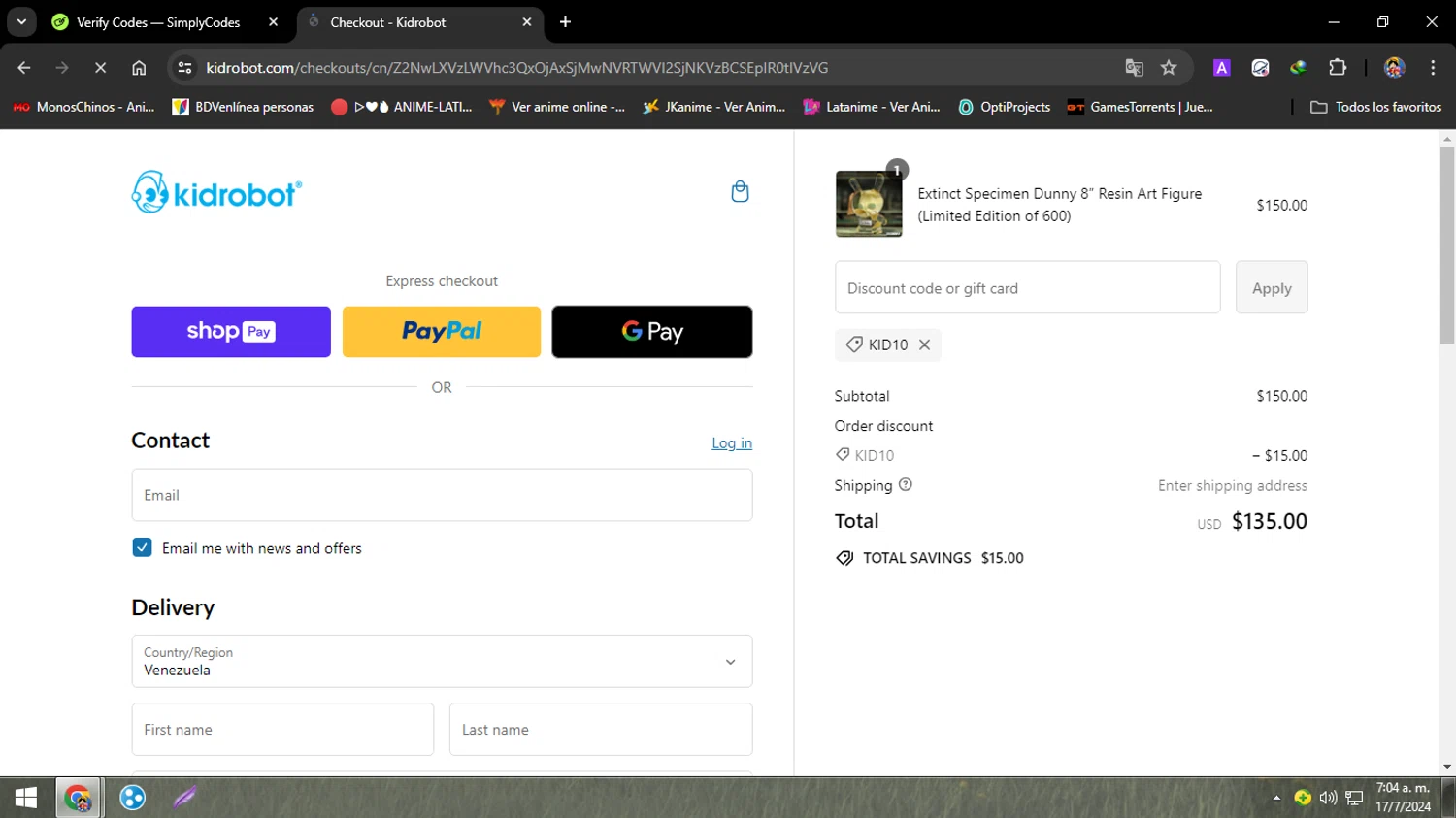Open the Extensions puzzle piece menu

coord(1338,68)
